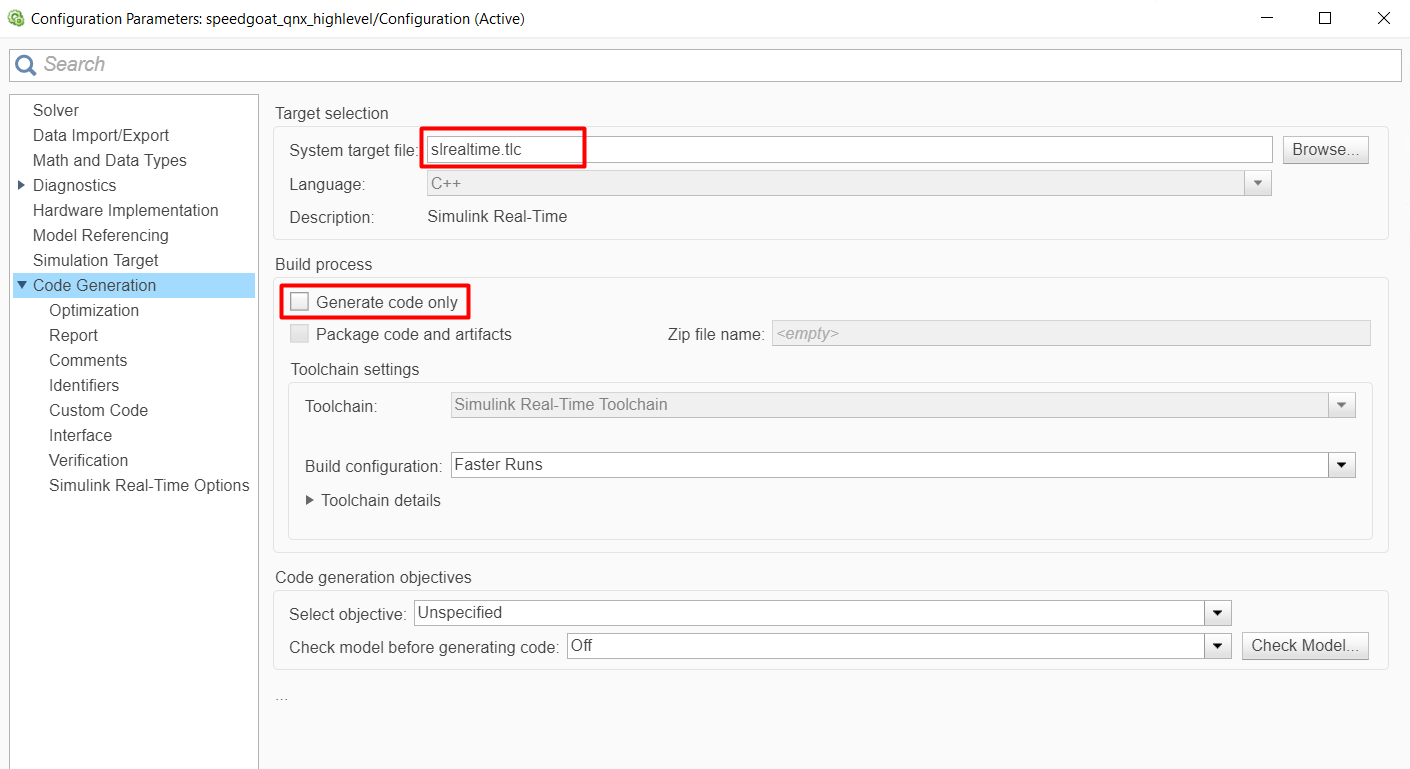Enable the Generate code only checkbox
The width and height of the screenshot is (1410, 769).
tap(300, 302)
